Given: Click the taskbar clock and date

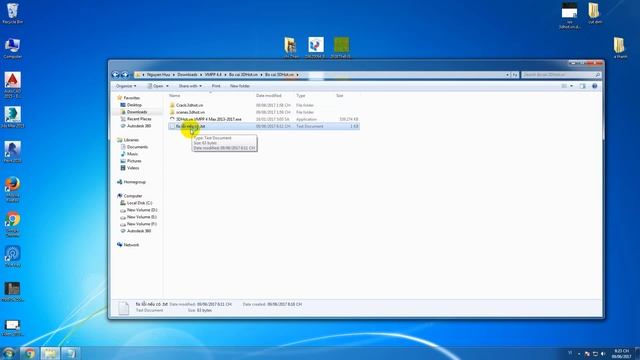Looking at the screenshot, I should pyautogui.click(x=622, y=353).
